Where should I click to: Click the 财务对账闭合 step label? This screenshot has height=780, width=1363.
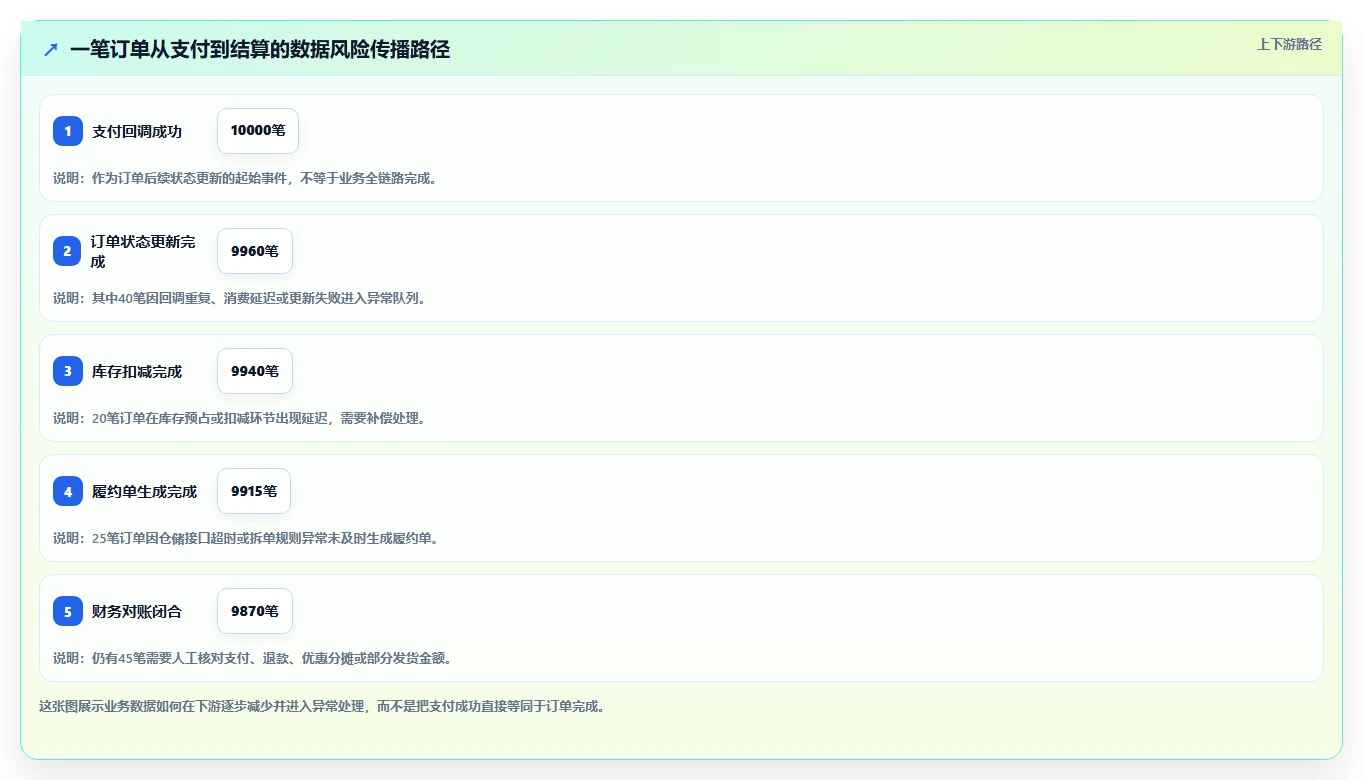(137, 611)
